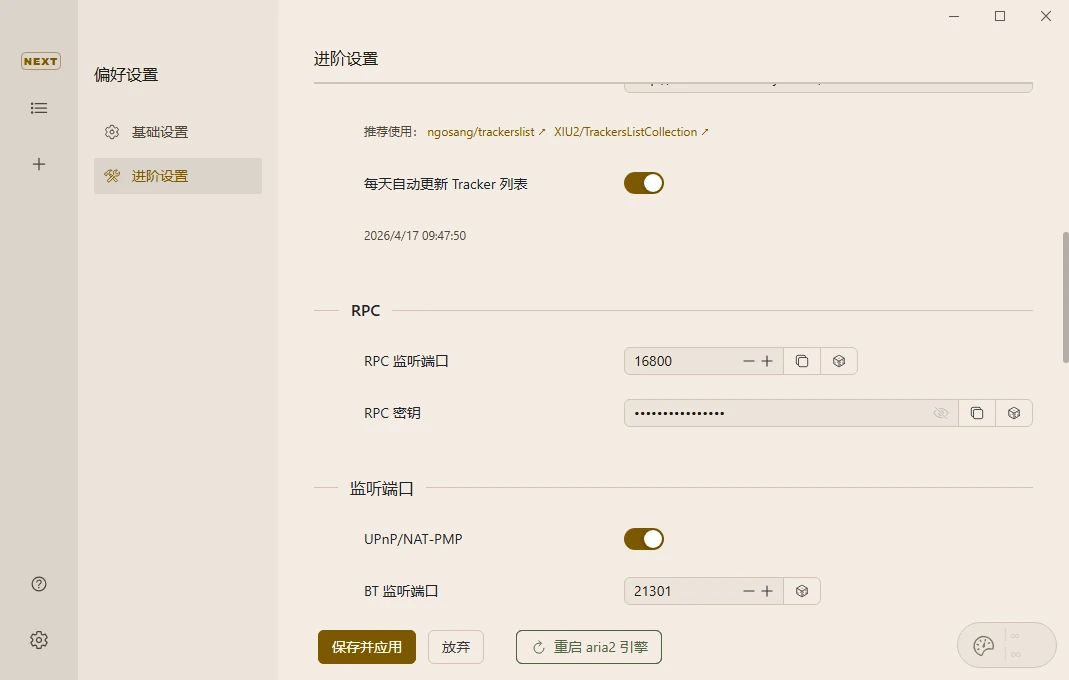1069x680 pixels.
Task: Disable 每天自动更新 Tracker 列表
Action: pyautogui.click(x=643, y=183)
